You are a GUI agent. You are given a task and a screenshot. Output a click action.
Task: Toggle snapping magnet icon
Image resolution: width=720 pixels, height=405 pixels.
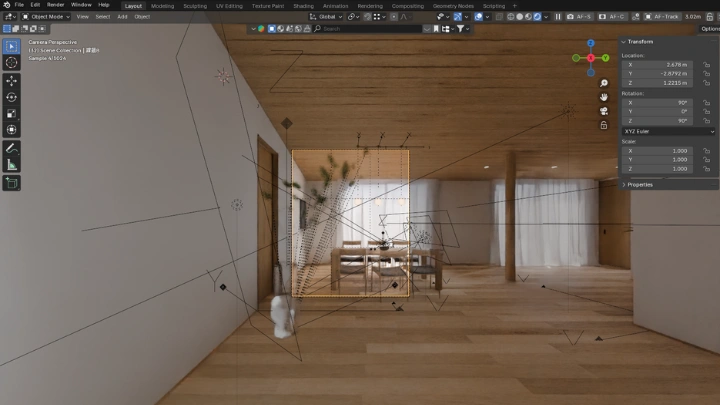[x=367, y=17]
